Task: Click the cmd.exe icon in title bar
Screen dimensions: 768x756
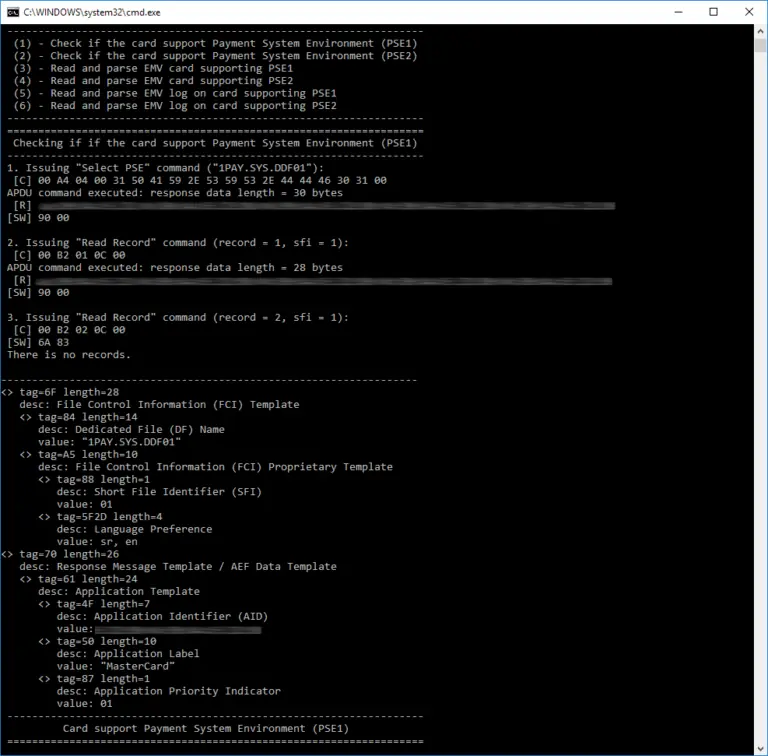Action: [x=13, y=12]
